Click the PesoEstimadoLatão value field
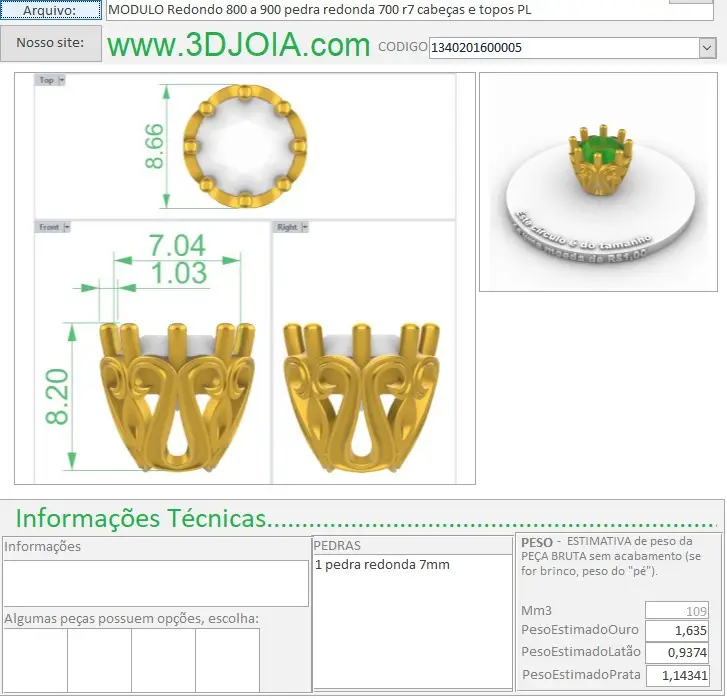The image size is (727, 699). pyautogui.click(x=677, y=653)
